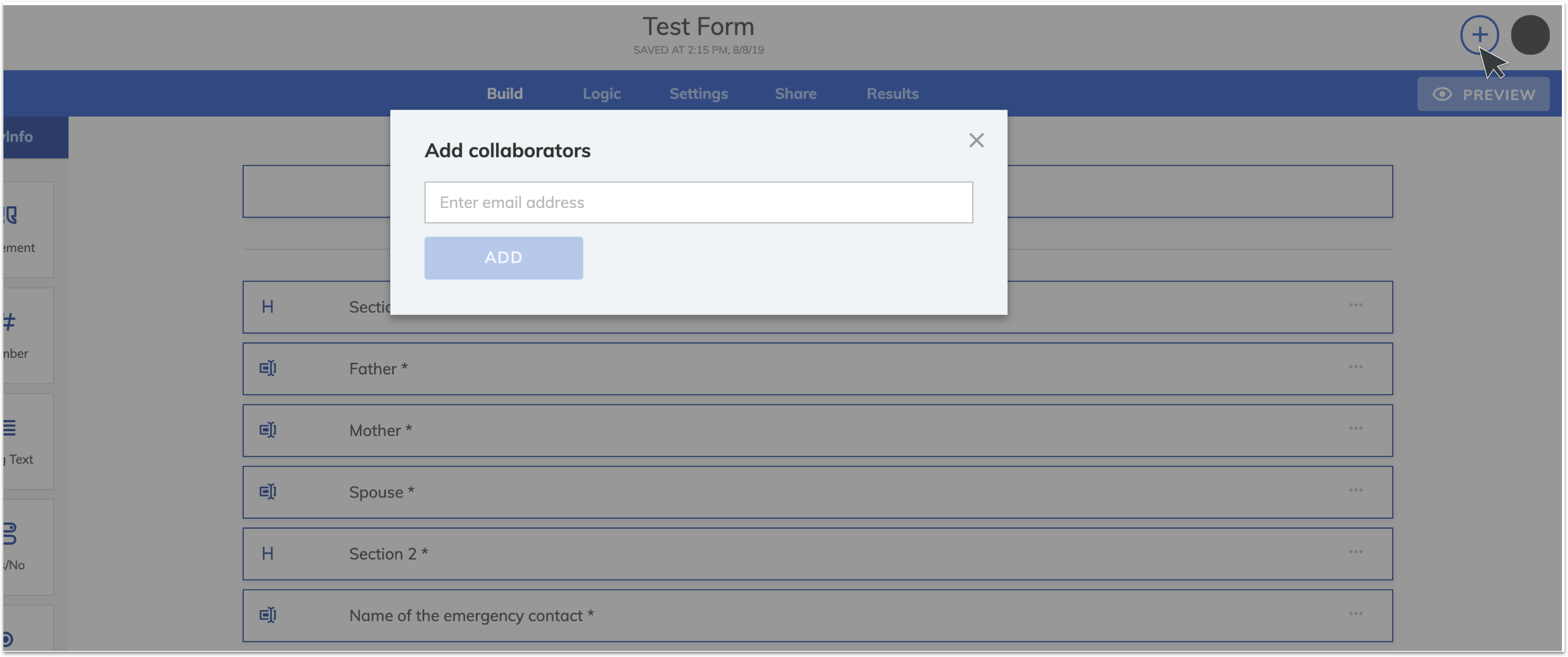The image size is (1568, 657).
Task: Click the text field icon beside Father
Action: click(x=268, y=369)
